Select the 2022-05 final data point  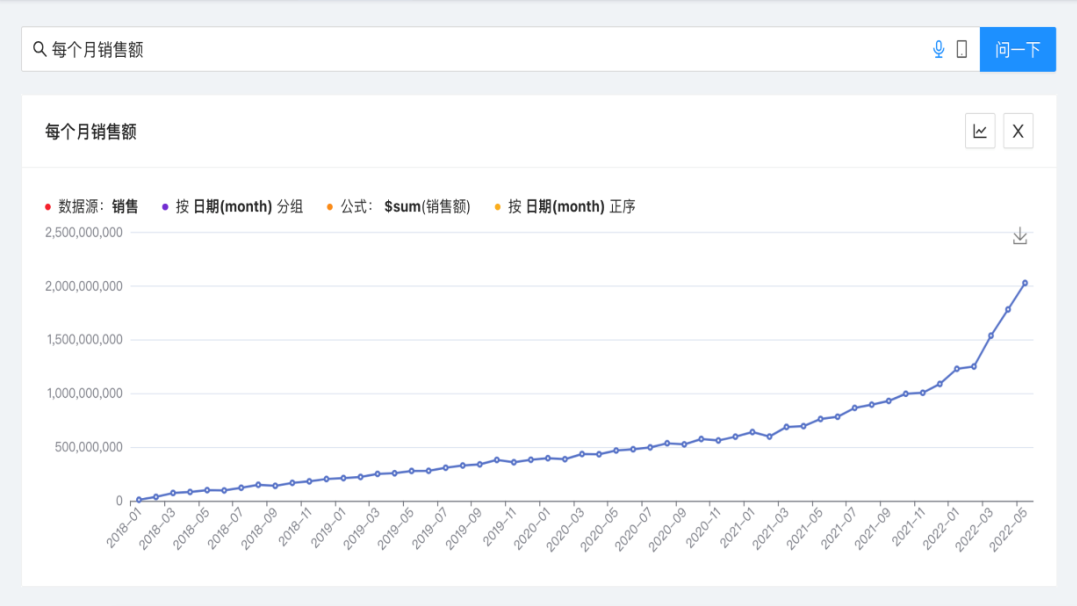[1025, 283]
